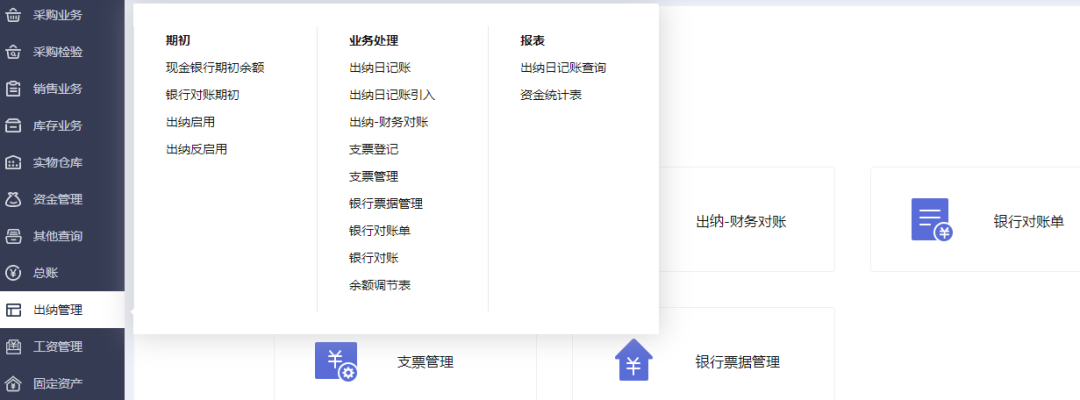
Task: Click the 固定资产 house icon in sidebar
Action: point(13,384)
